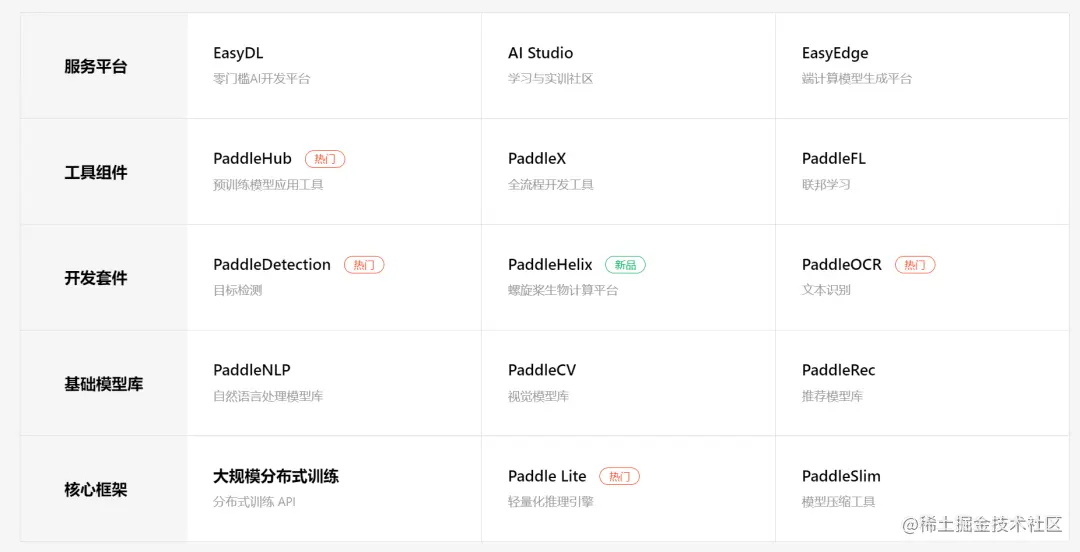Select PaddleSlim model compression tool
This screenshot has height=552, width=1080.
[x=841, y=476]
